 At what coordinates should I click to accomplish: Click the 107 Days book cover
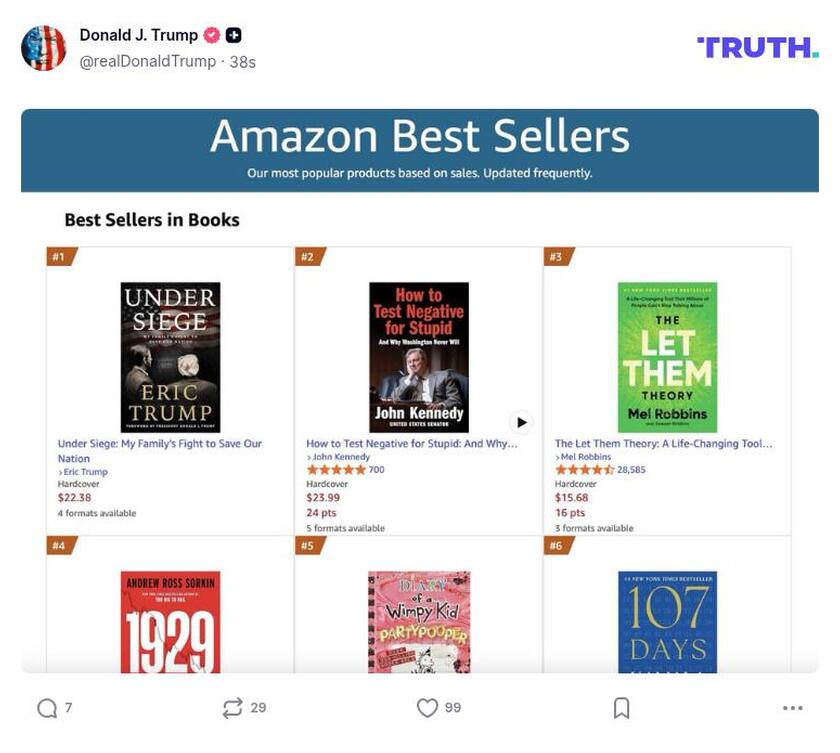[x=667, y=622]
